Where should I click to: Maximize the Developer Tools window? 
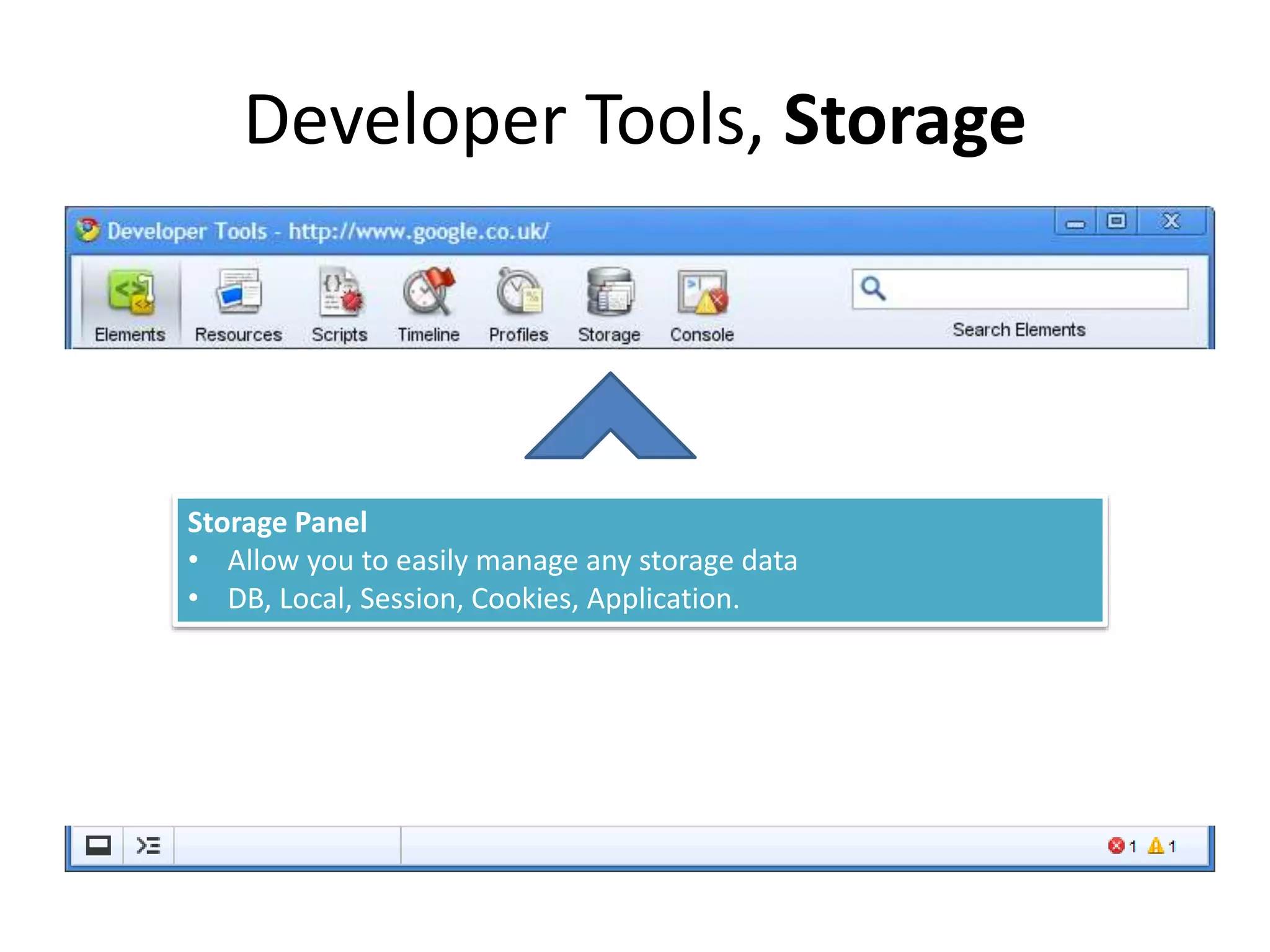(x=1116, y=222)
